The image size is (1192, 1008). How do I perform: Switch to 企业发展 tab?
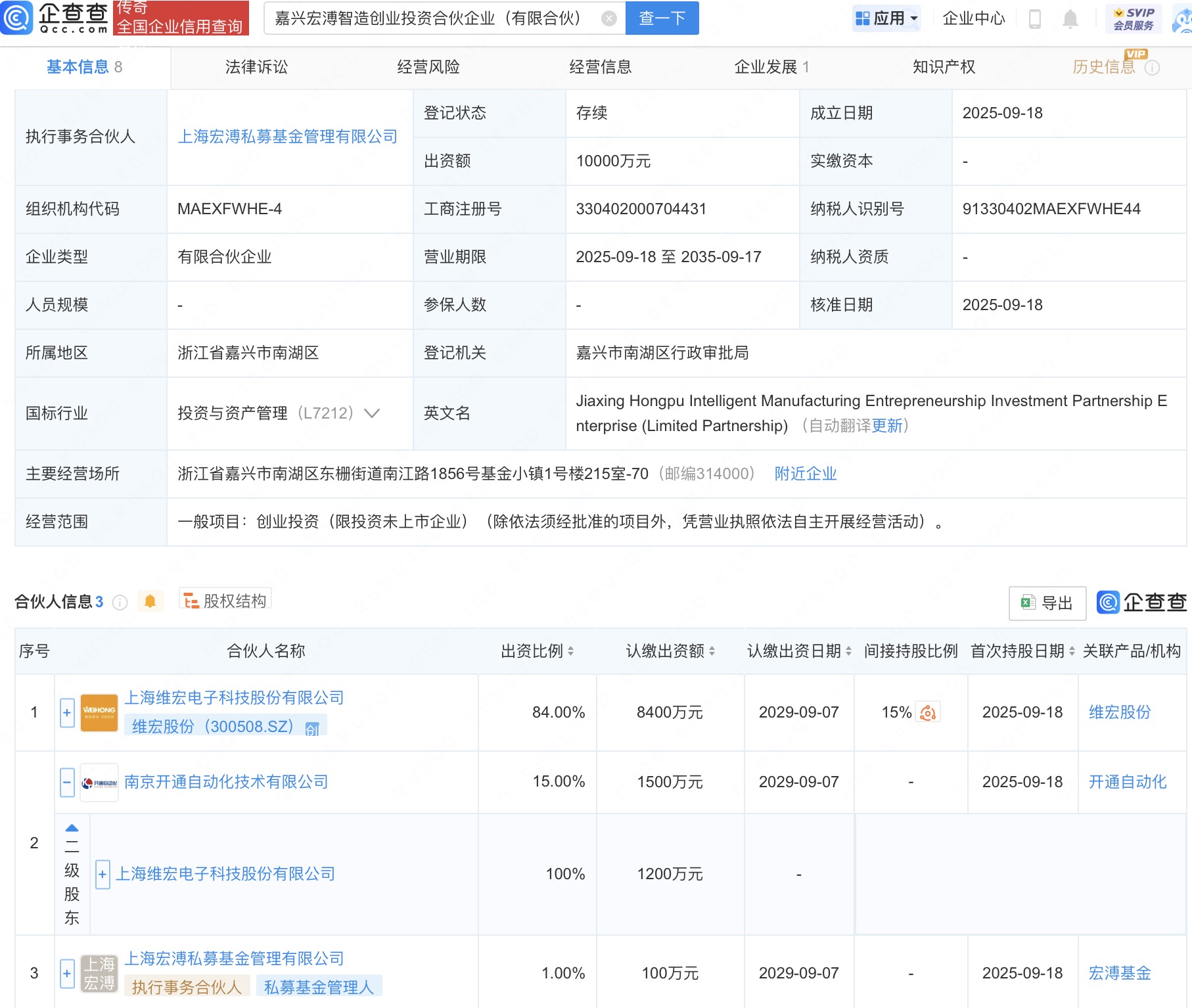[772, 67]
